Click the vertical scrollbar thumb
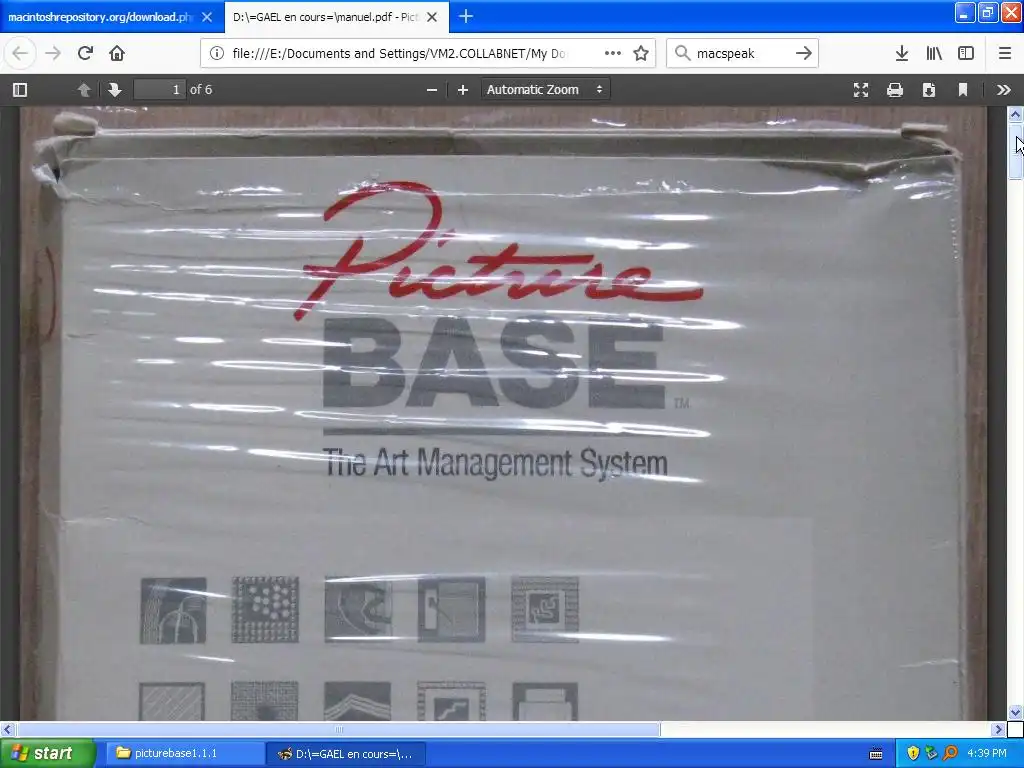Screen dimensions: 1024x768 click(1016, 150)
